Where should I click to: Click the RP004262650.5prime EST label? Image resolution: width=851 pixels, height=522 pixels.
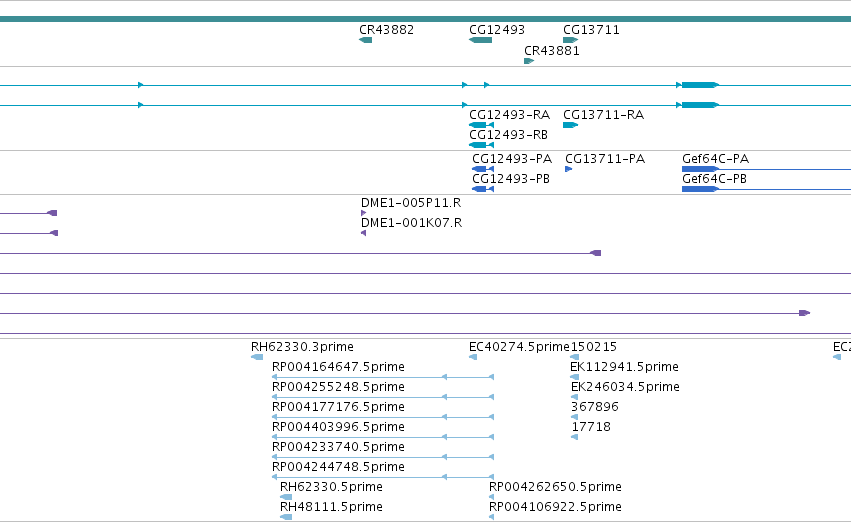point(555,487)
